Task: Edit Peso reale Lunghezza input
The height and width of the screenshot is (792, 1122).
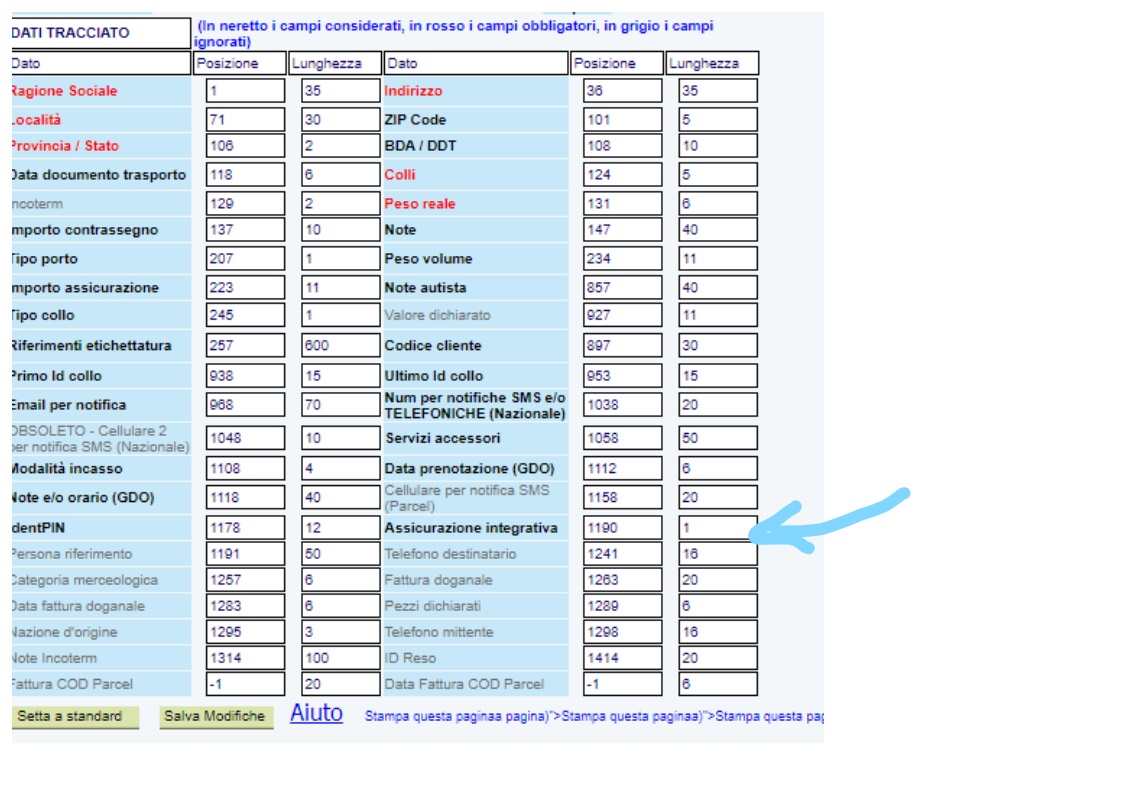Action: coord(718,204)
